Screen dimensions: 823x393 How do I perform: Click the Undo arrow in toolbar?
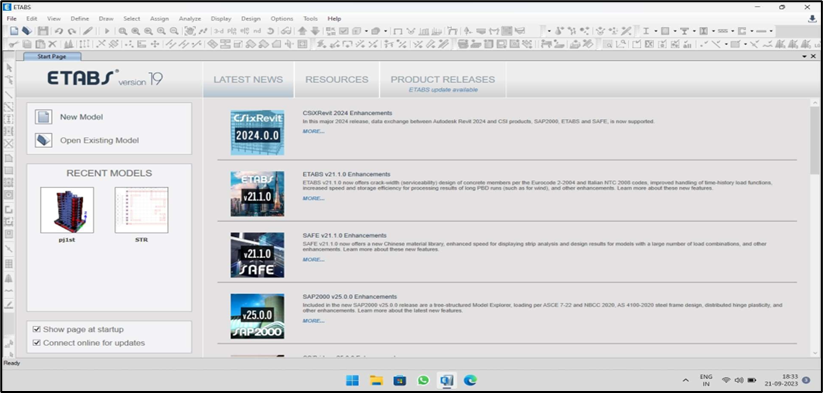pyautogui.click(x=59, y=31)
